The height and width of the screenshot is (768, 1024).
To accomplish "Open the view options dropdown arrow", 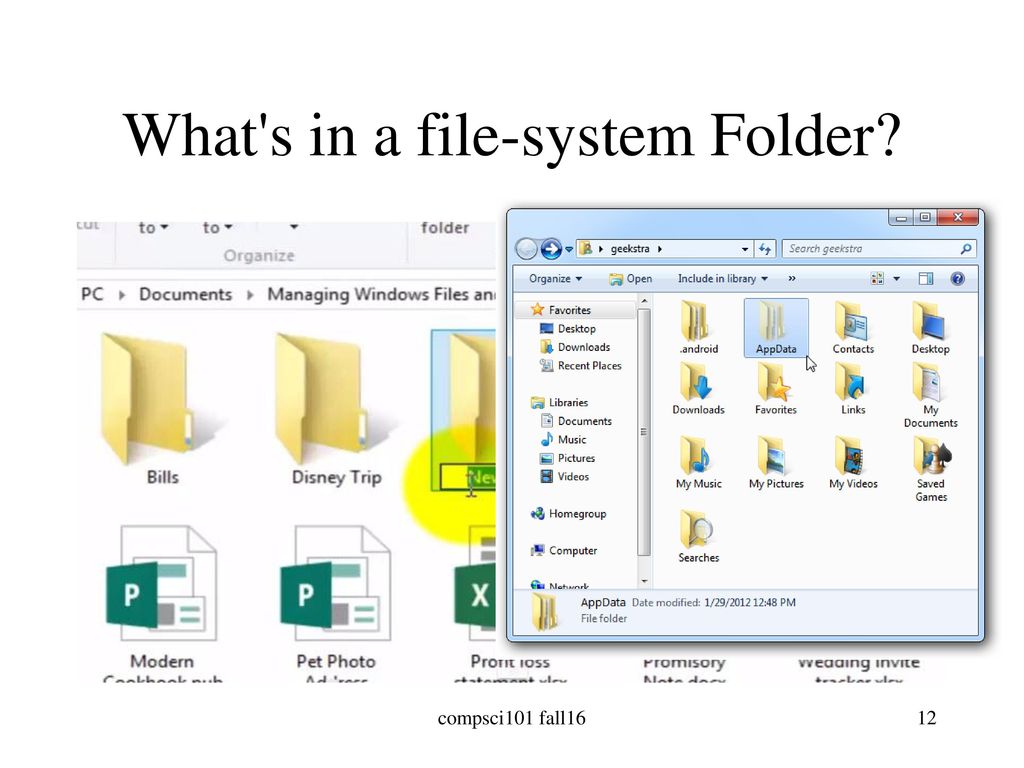I will pyautogui.click(x=897, y=279).
